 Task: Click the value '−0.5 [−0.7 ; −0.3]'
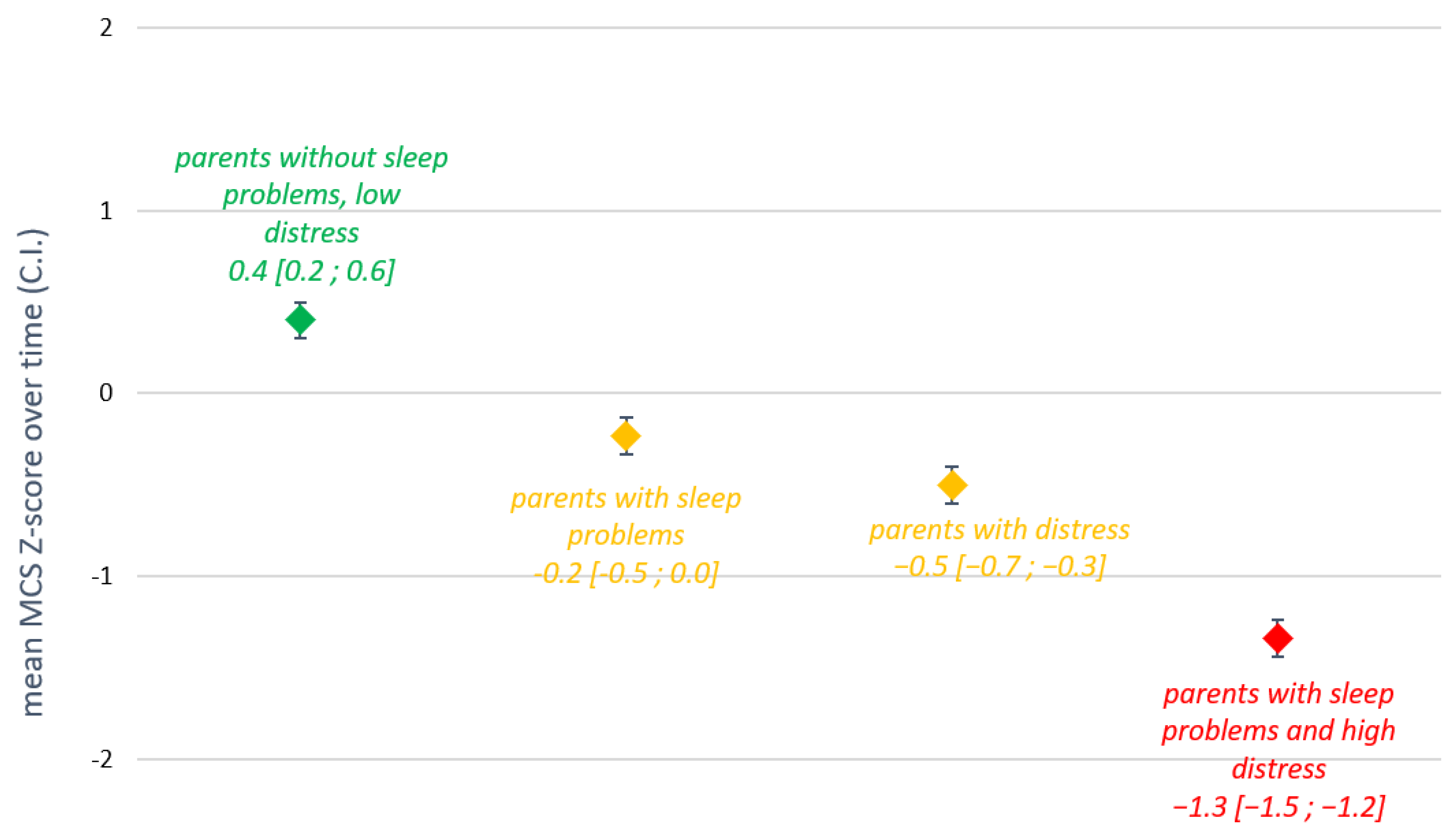tap(999, 567)
